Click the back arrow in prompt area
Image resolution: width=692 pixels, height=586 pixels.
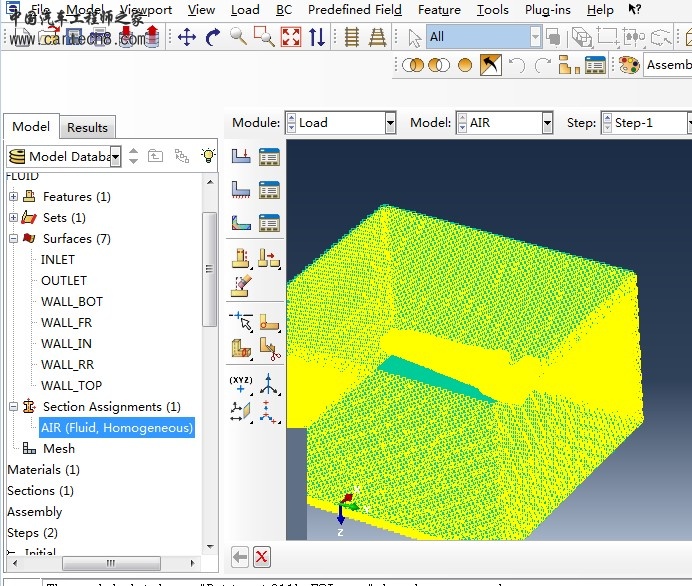point(240,557)
